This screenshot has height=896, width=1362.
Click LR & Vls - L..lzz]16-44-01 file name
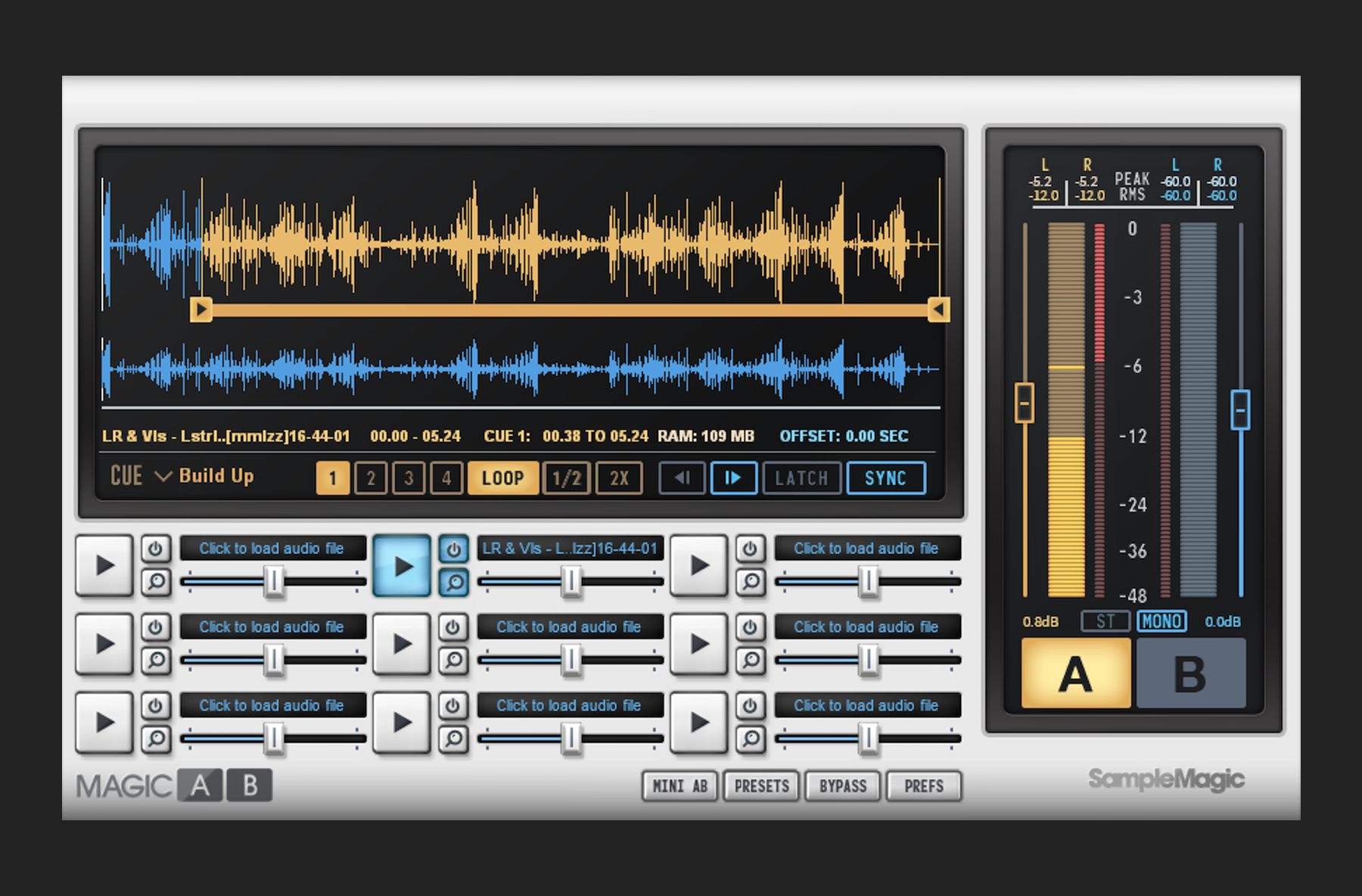570,549
